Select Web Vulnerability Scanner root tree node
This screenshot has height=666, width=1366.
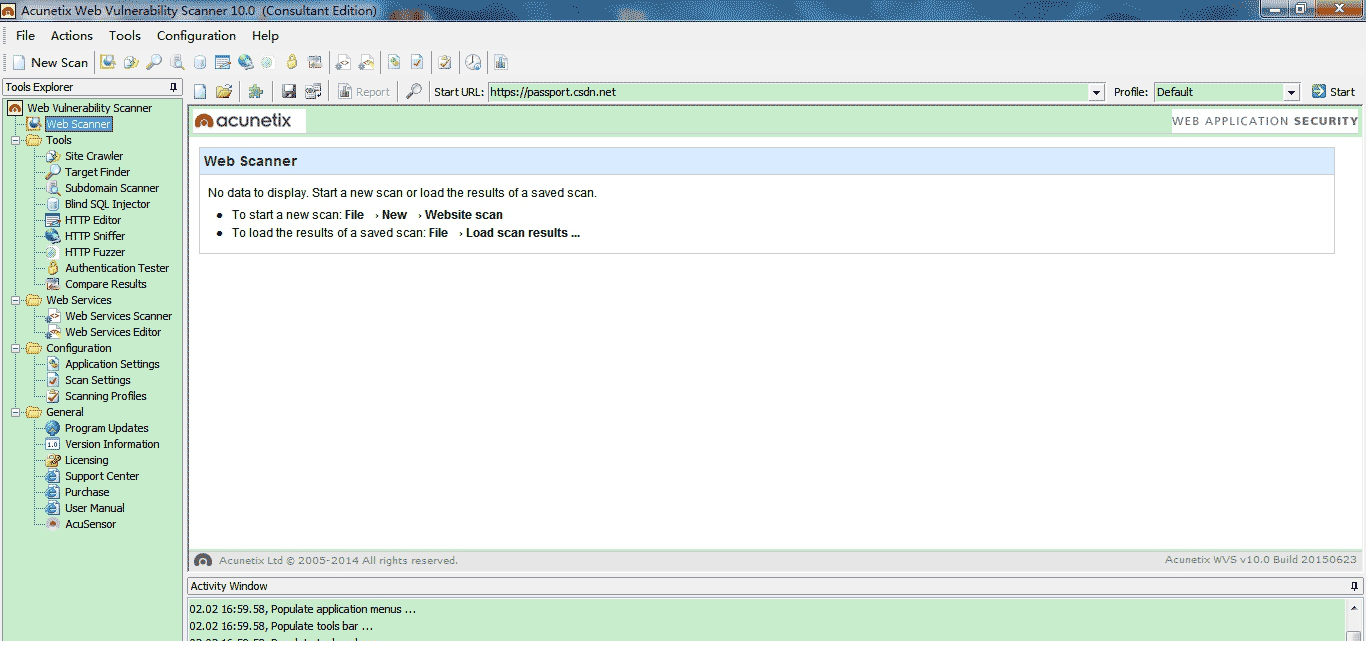pos(89,108)
